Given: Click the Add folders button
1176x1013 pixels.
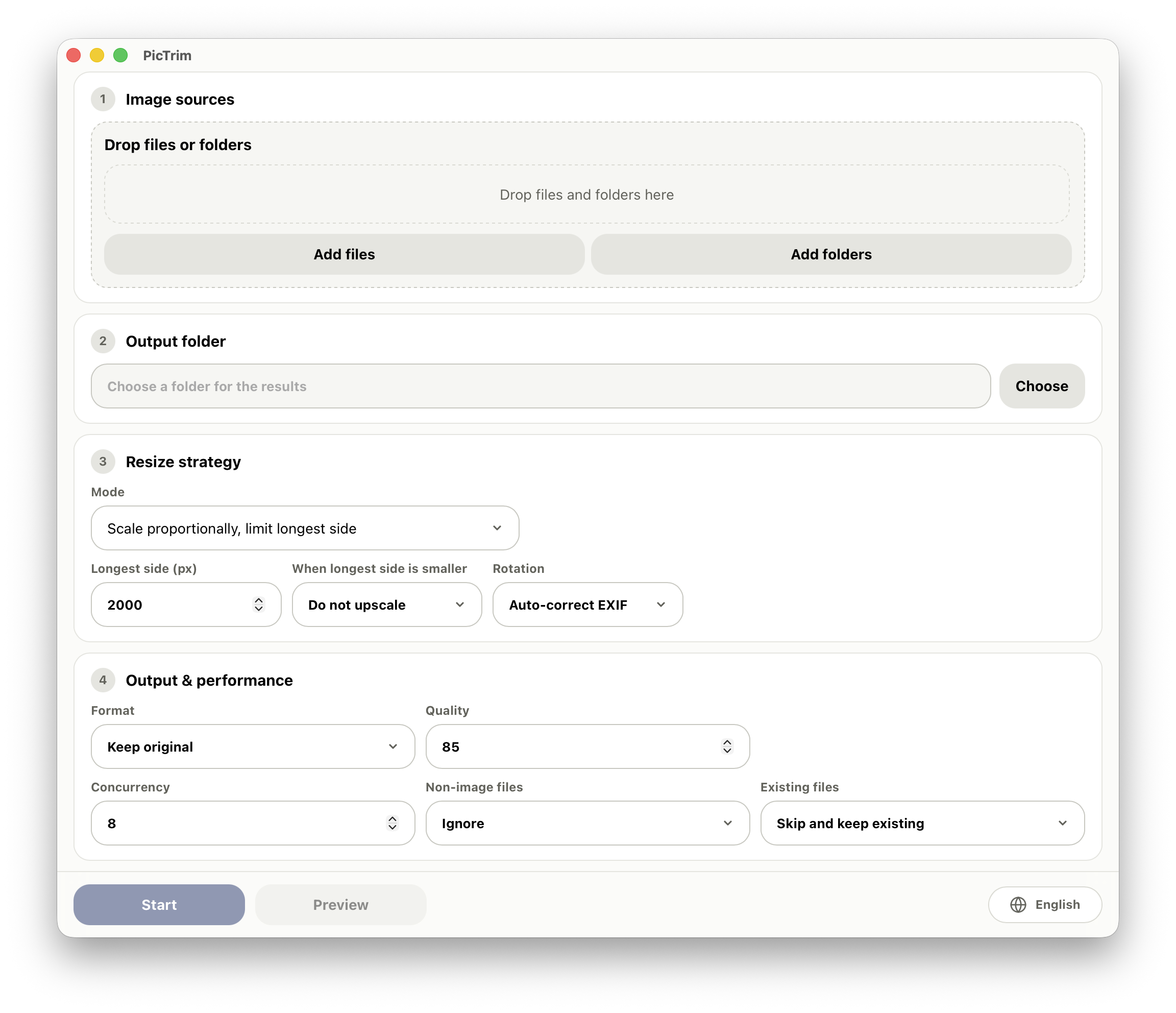Looking at the screenshot, I should tap(831, 254).
